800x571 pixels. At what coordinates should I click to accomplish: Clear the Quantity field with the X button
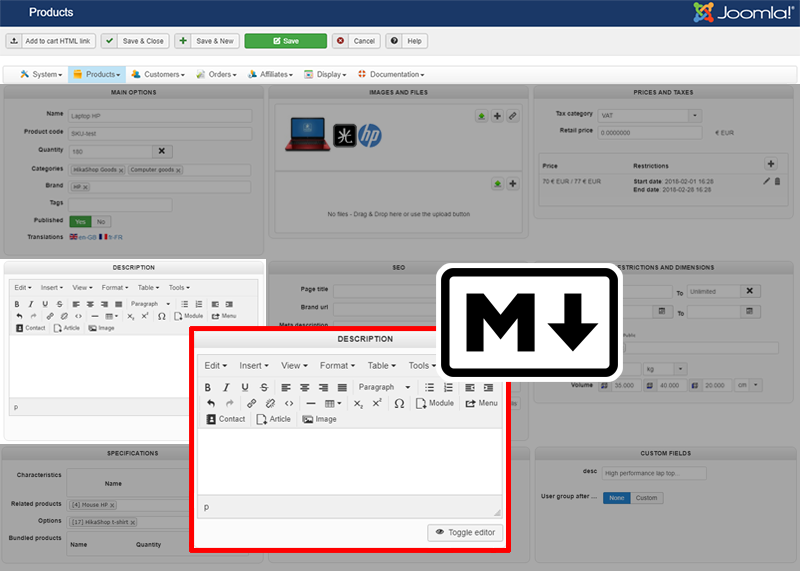coord(162,152)
